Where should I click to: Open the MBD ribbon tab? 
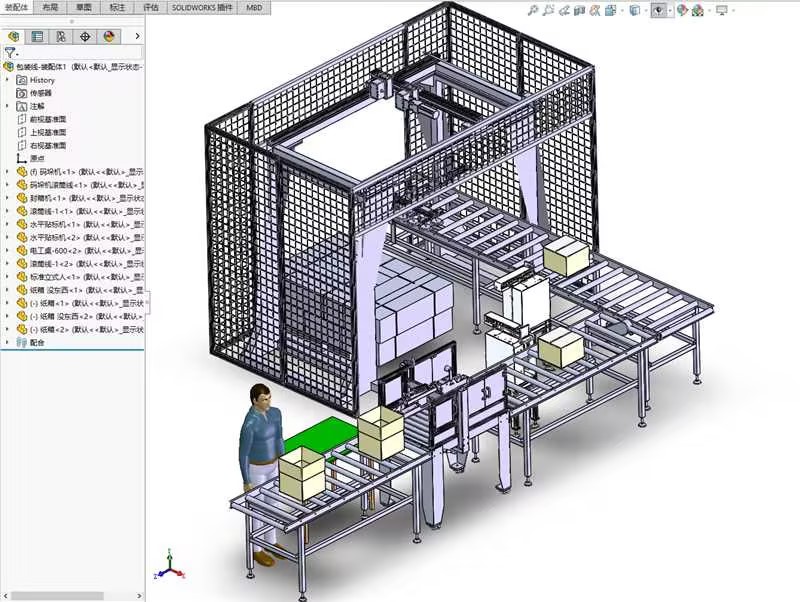[255, 6]
